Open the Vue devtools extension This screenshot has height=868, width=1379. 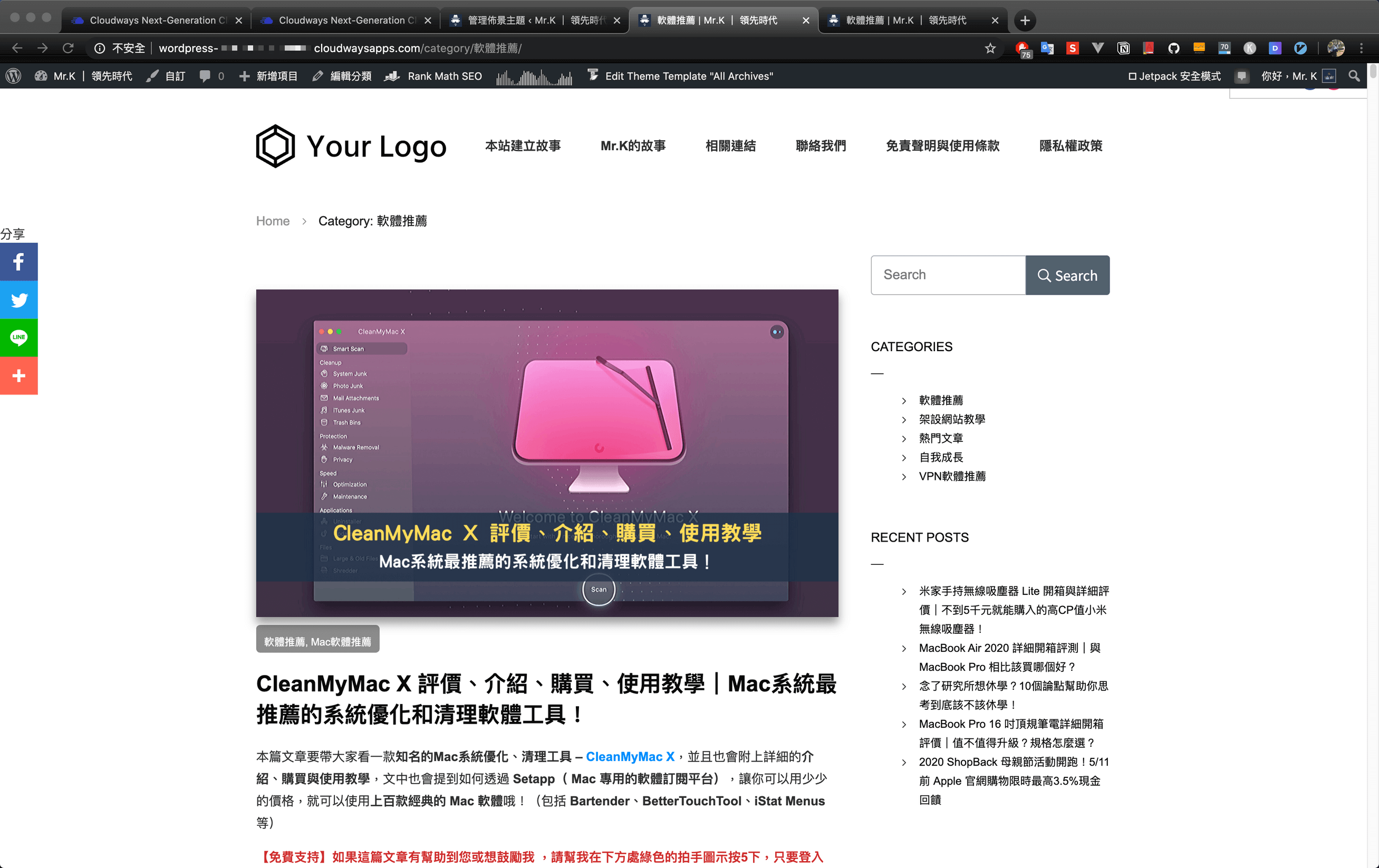point(1098,48)
